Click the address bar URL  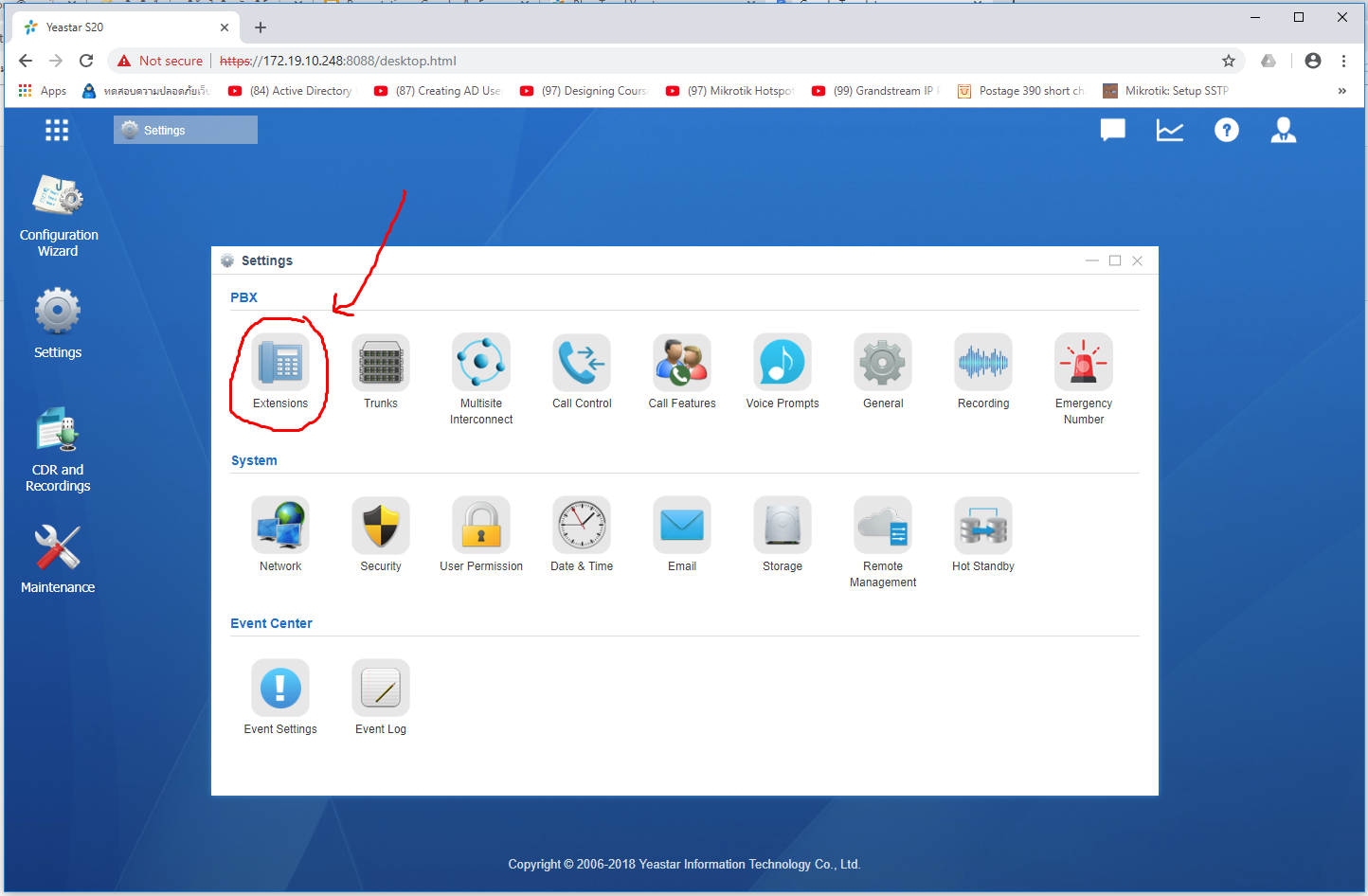click(x=338, y=61)
